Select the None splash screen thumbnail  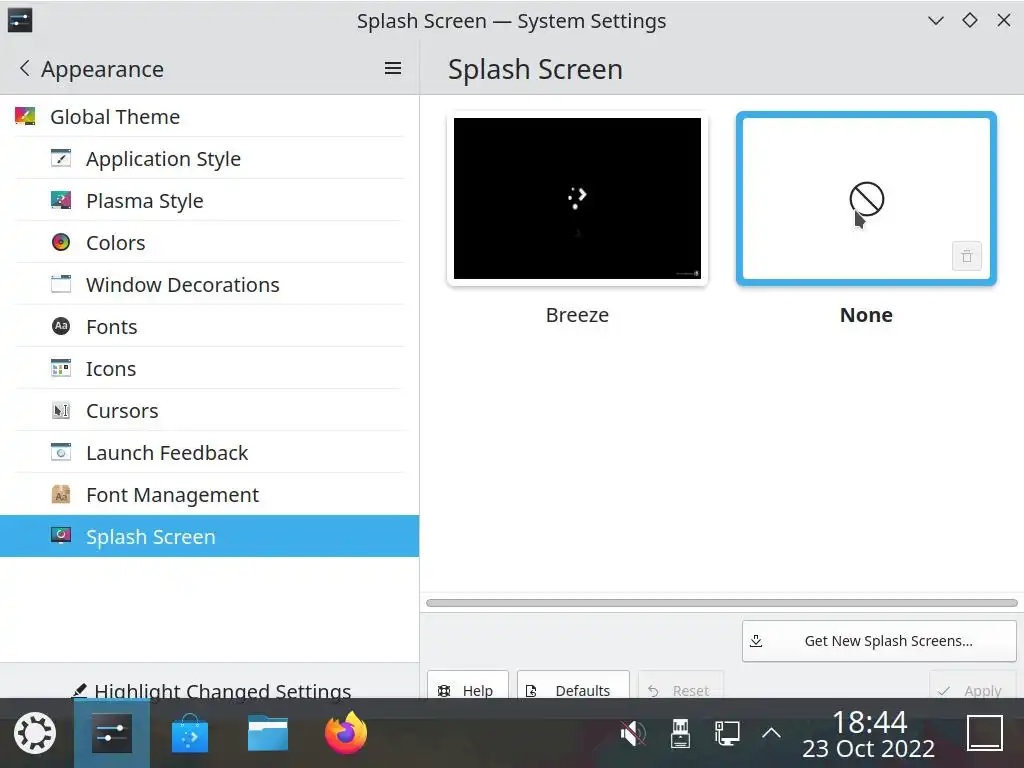[866, 199]
